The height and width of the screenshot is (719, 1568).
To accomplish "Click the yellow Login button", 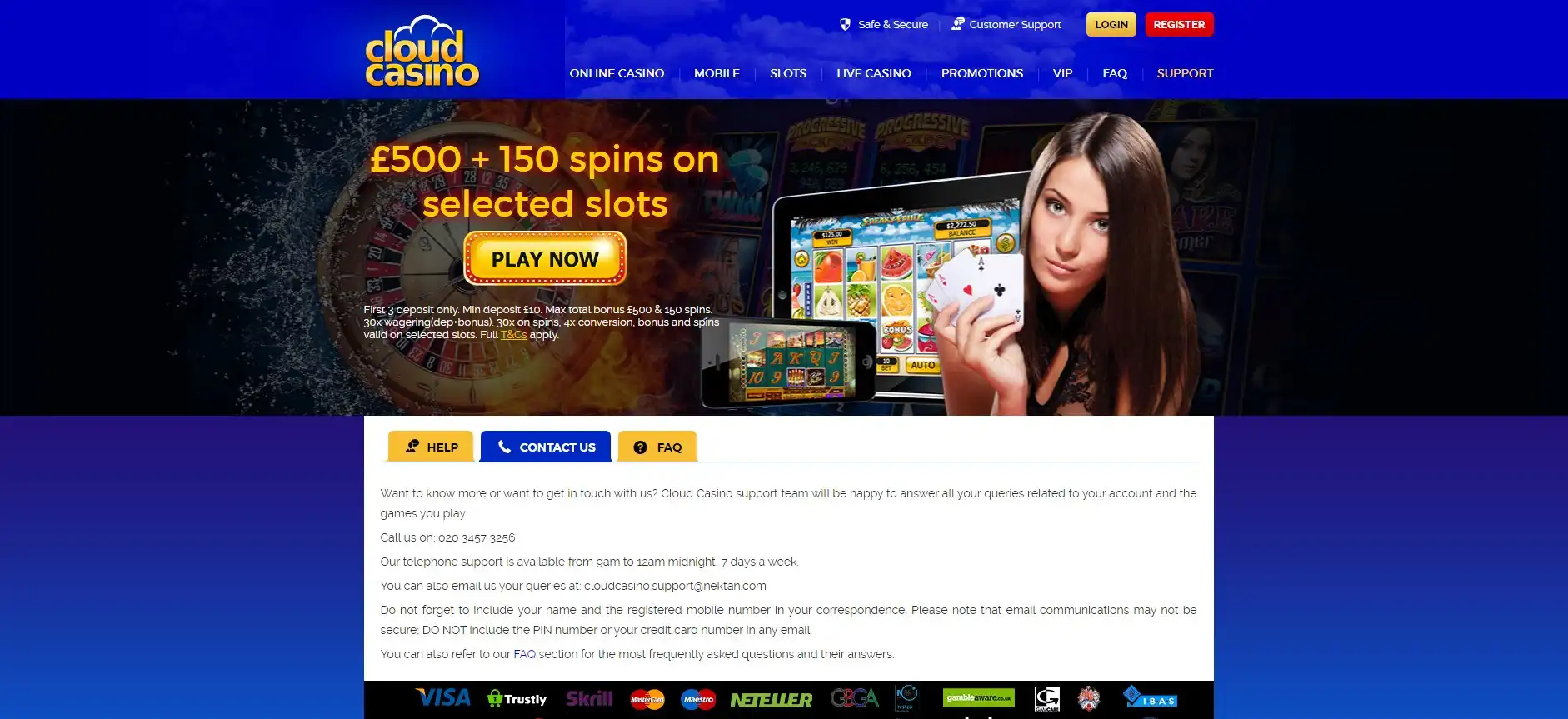I will [x=1111, y=24].
